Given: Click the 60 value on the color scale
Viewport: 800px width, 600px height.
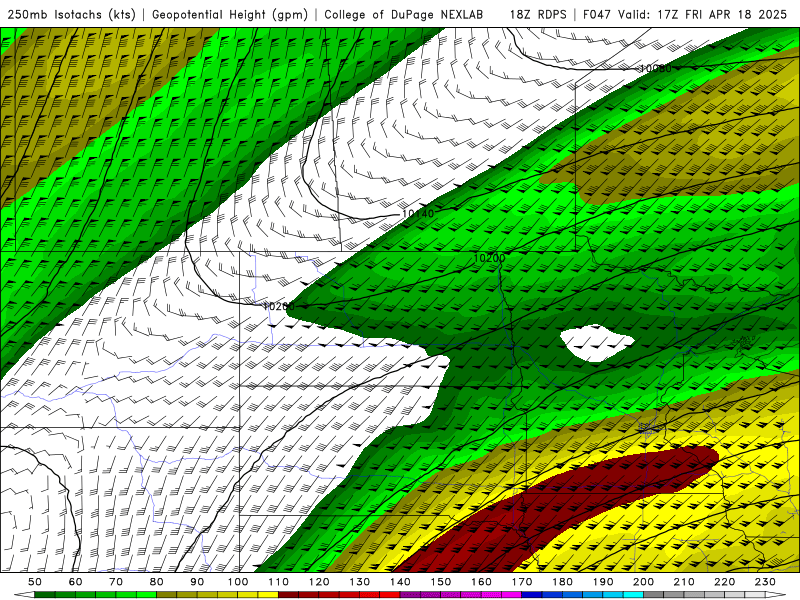Looking at the screenshot, I should pos(76,582).
